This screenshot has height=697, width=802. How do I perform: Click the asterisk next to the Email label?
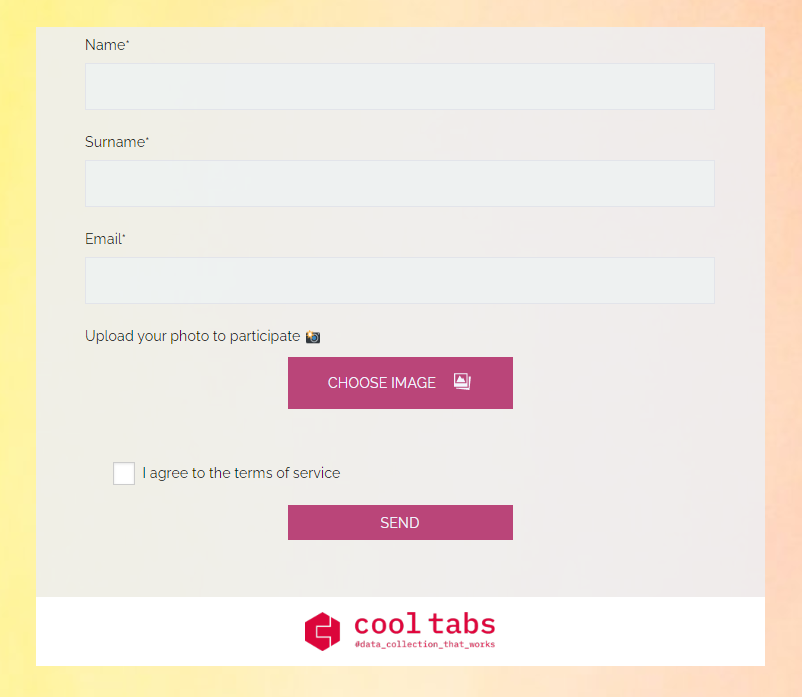click(x=123, y=234)
